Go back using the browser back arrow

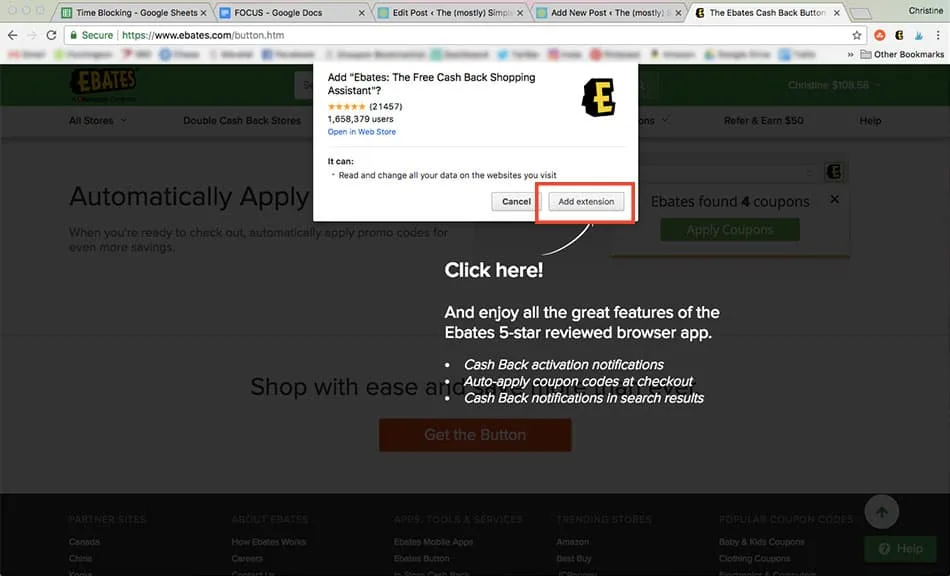[x=12, y=35]
